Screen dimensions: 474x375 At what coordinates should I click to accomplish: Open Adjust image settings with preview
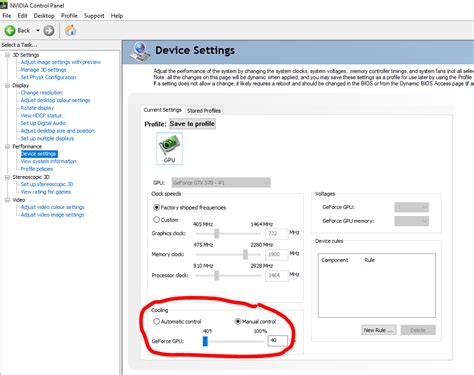(x=60, y=62)
